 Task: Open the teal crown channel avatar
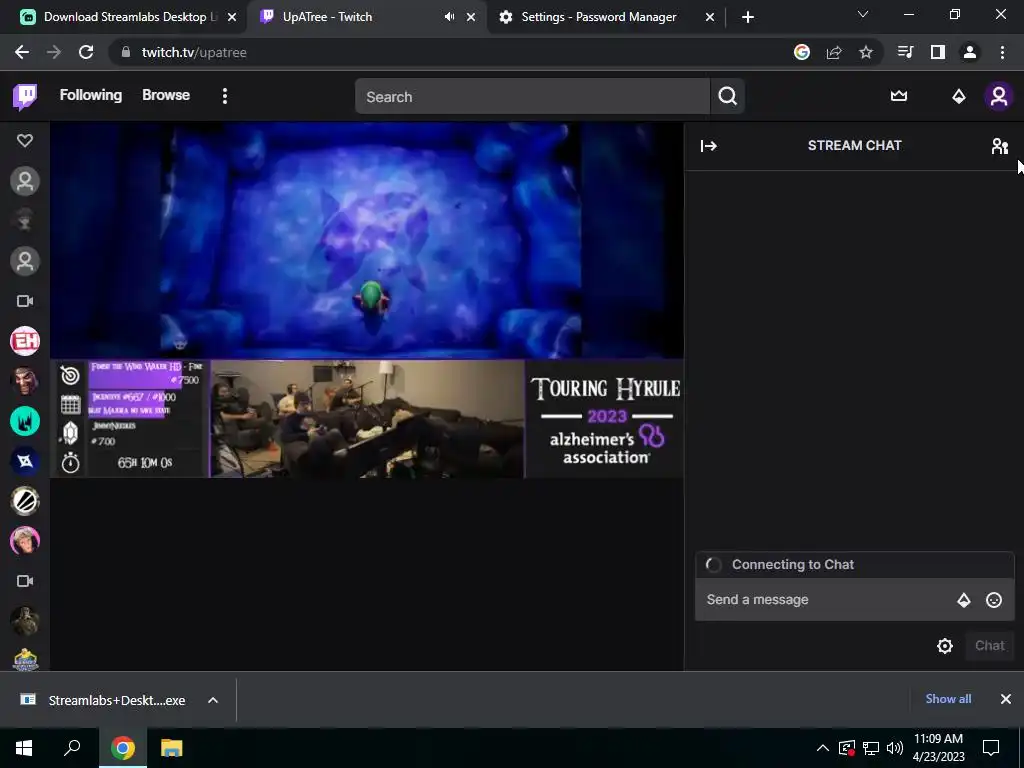[x=25, y=421]
